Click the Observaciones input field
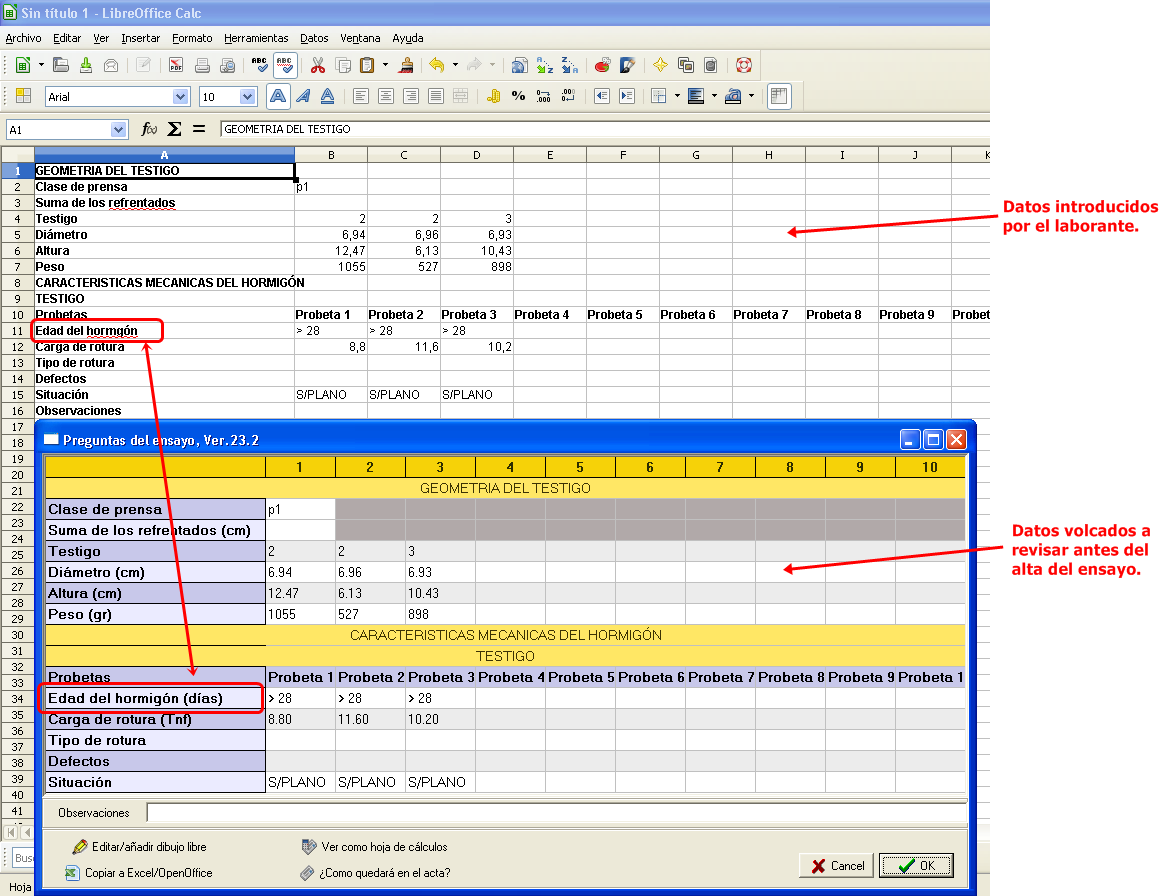This screenshot has width=1159, height=896. point(556,813)
